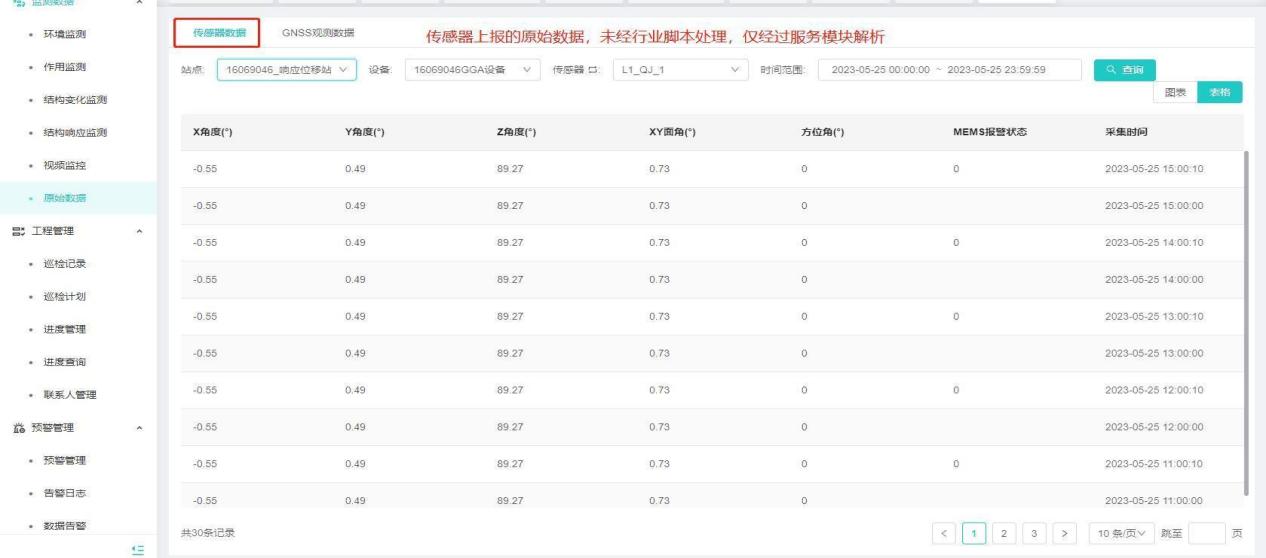Go to page 2 of results
Screen dimensions: 1266x558
[1012, 533]
